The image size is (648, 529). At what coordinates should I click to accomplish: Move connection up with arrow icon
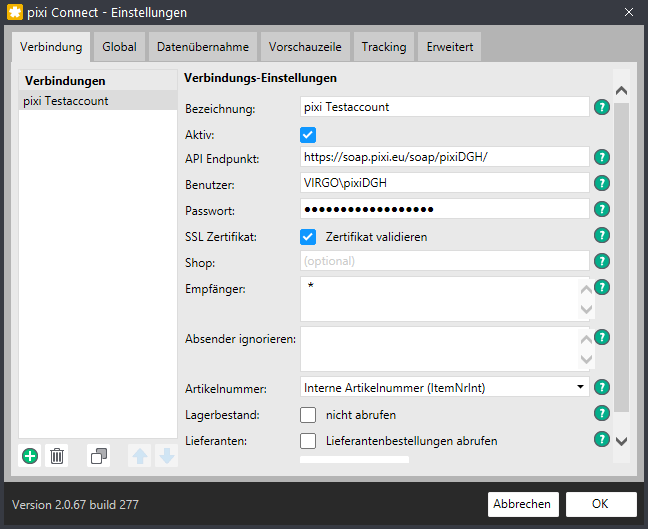[140, 456]
